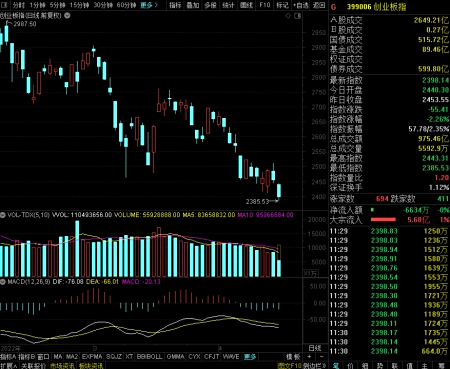Select the 值 value tab
This screenshot has height=369, width=450.
point(410,366)
